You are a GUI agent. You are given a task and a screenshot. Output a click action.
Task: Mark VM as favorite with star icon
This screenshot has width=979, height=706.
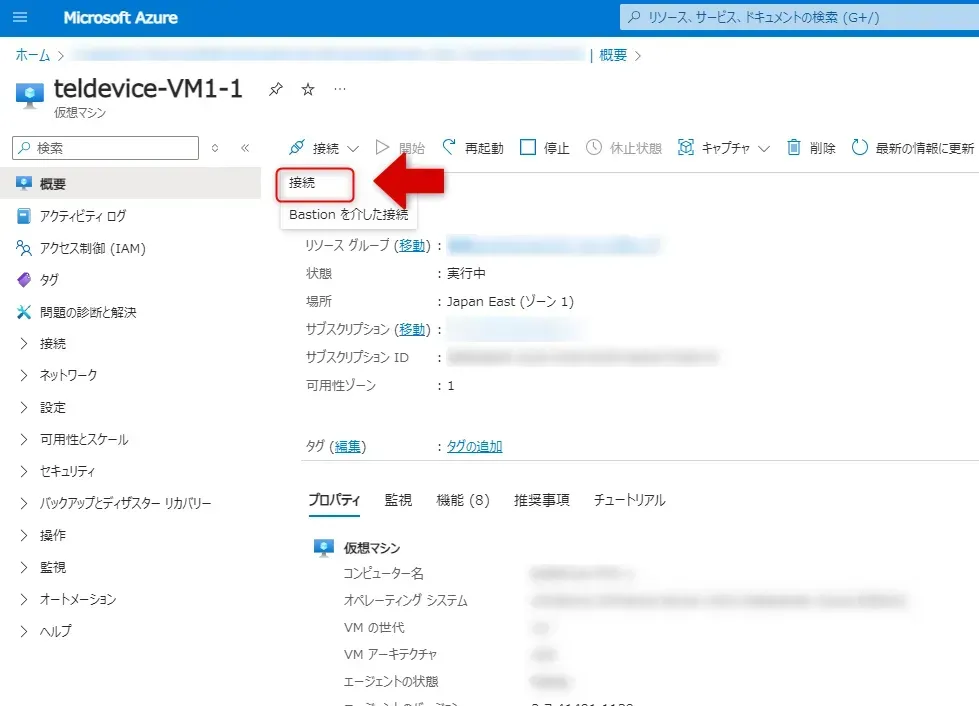pyautogui.click(x=308, y=90)
